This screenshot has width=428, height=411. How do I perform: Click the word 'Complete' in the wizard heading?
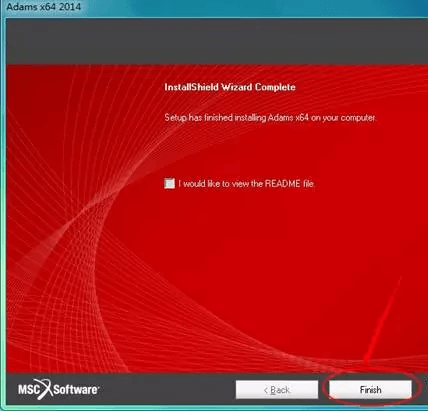[x=275, y=87]
